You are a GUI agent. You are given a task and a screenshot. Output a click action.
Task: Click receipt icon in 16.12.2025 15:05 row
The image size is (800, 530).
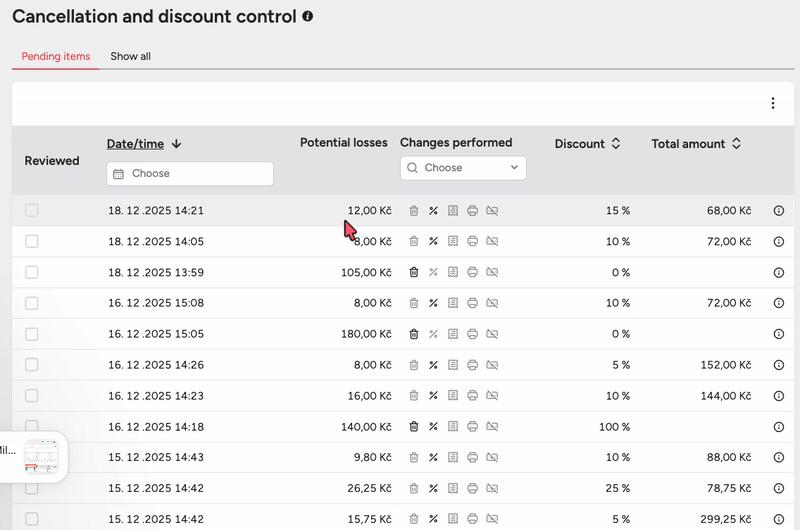[453, 334]
